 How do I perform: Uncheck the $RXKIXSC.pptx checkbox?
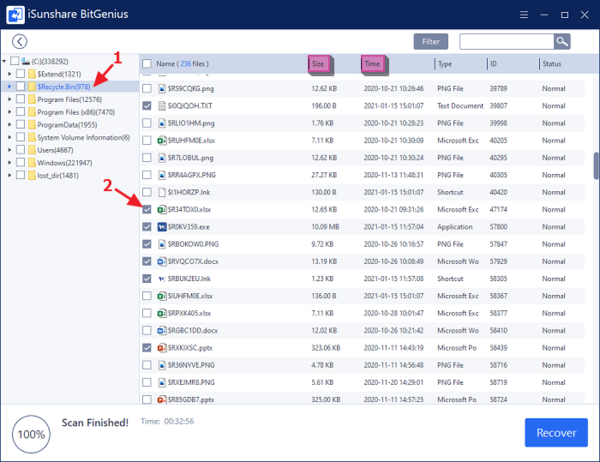(x=147, y=348)
